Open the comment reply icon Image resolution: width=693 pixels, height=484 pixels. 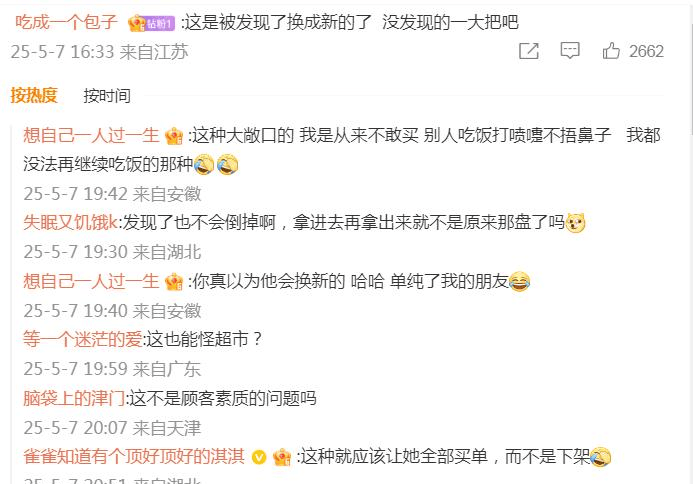click(570, 51)
